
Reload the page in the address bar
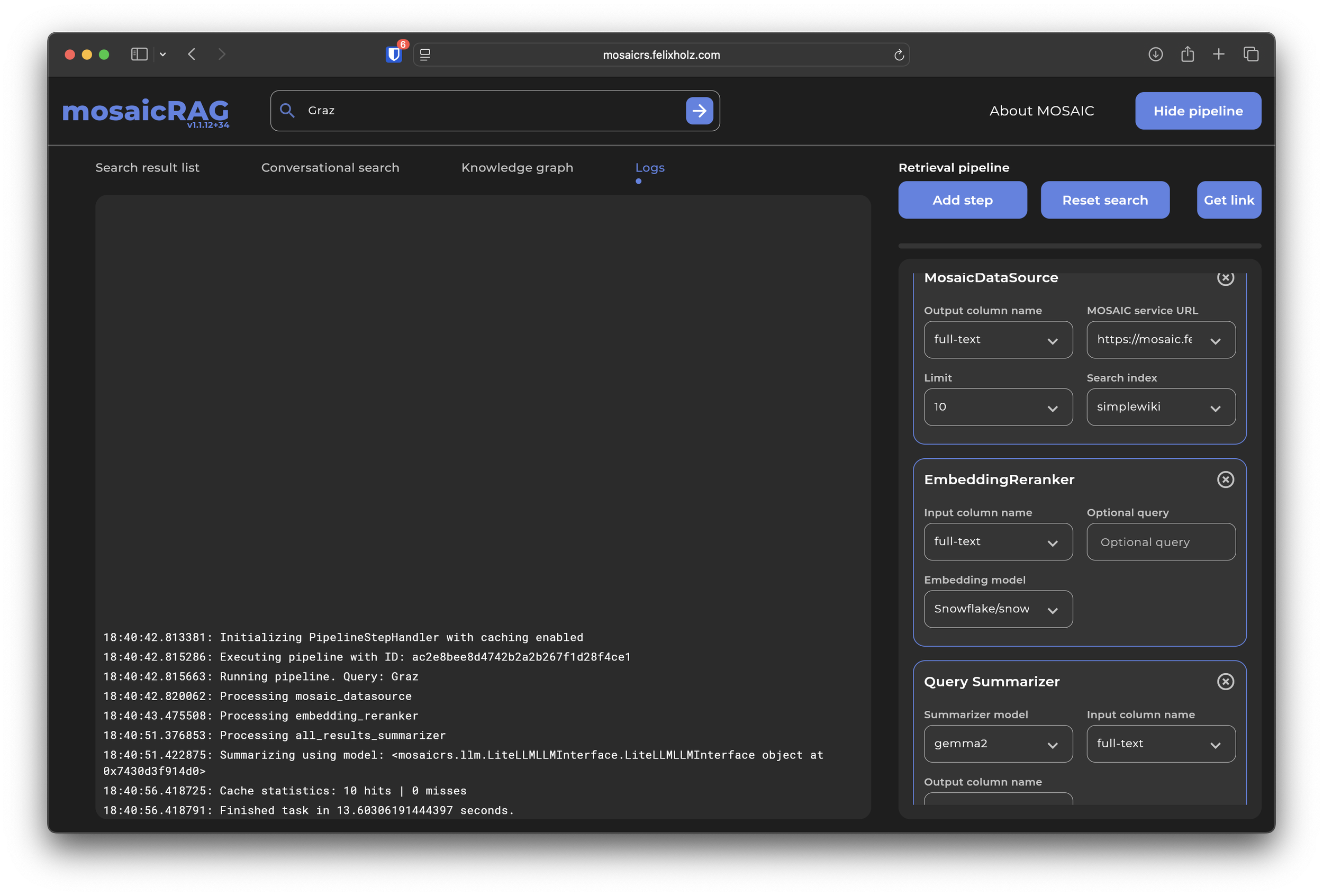click(x=899, y=55)
